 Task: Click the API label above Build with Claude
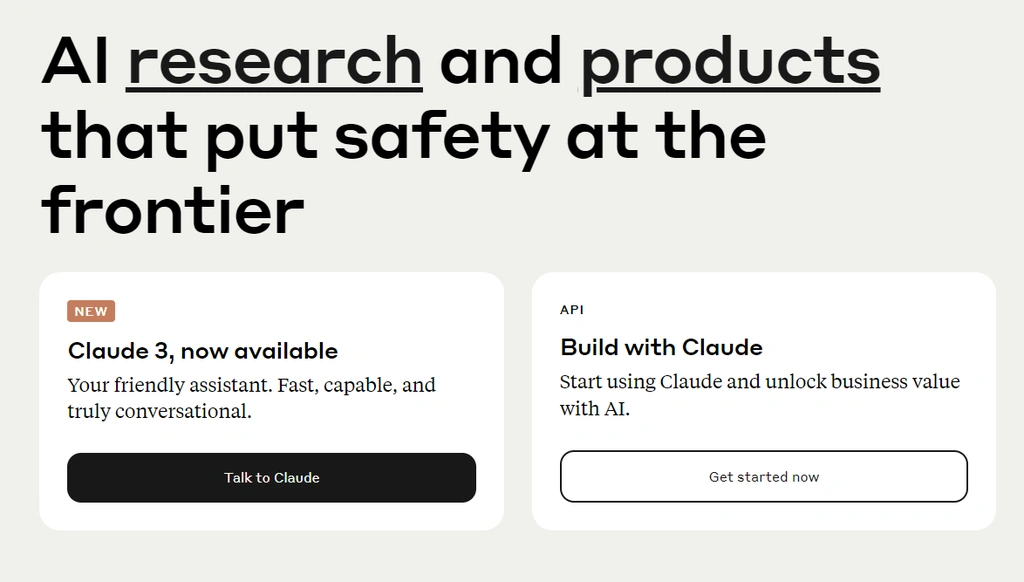coord(571,310)
